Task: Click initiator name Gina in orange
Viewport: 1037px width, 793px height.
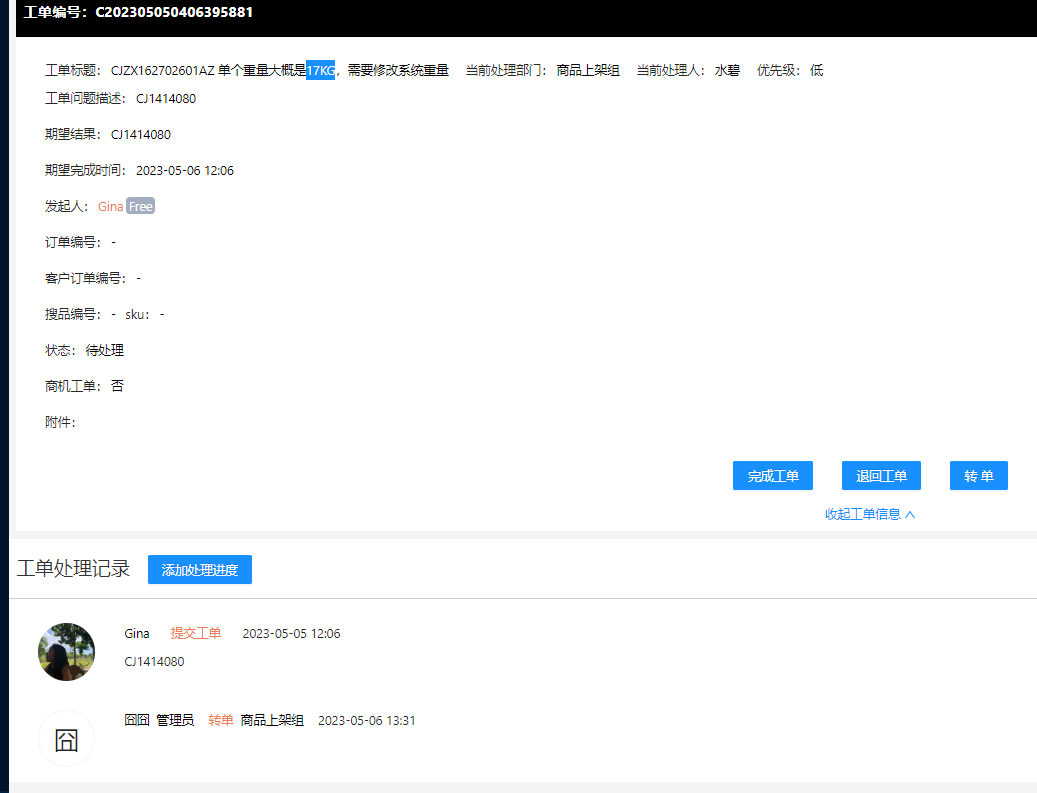Action: [x=110, y=206]
